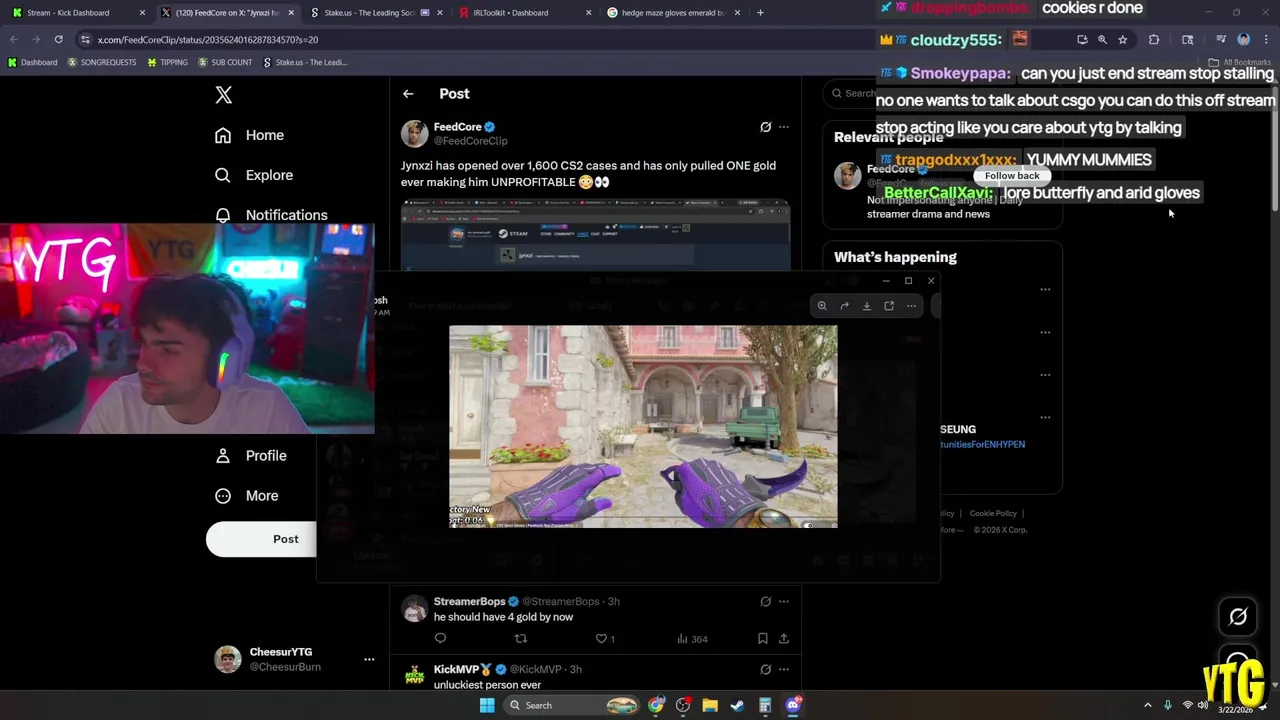Viewport: 1280px width, 720px height.
Task: Open Steam from the taskbar
Action: tap(737, 705)
